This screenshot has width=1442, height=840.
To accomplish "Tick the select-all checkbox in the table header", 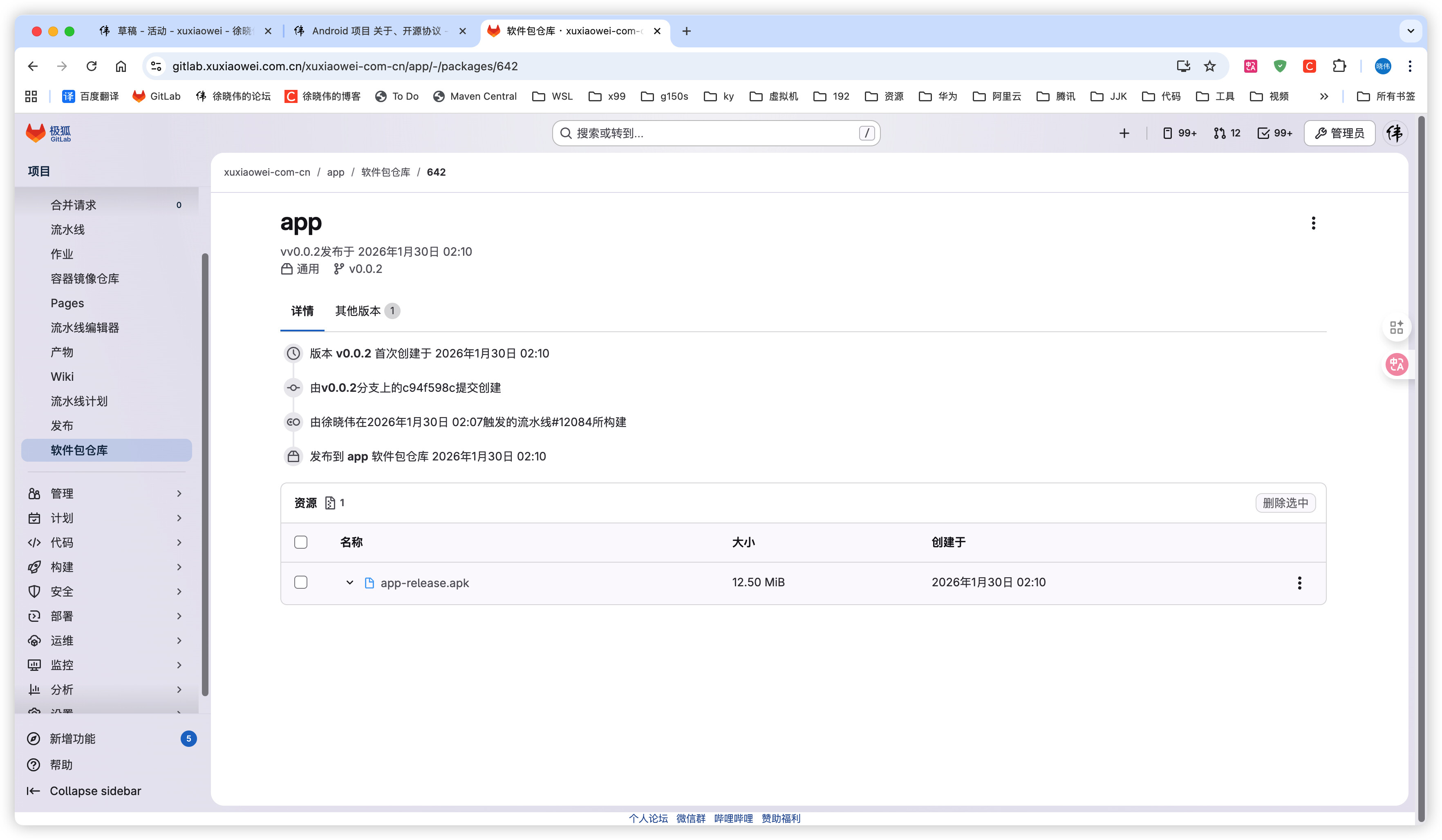I will tap(301, 542).
